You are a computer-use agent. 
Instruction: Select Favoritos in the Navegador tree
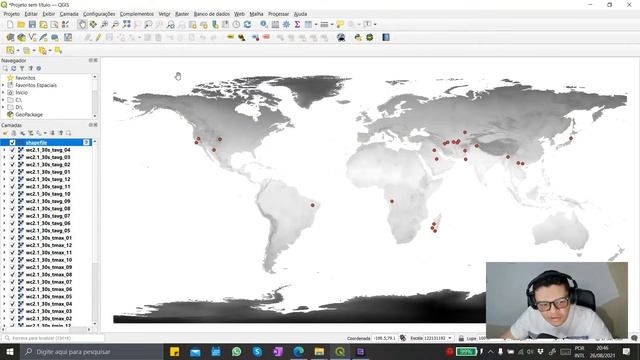(25, 78)
